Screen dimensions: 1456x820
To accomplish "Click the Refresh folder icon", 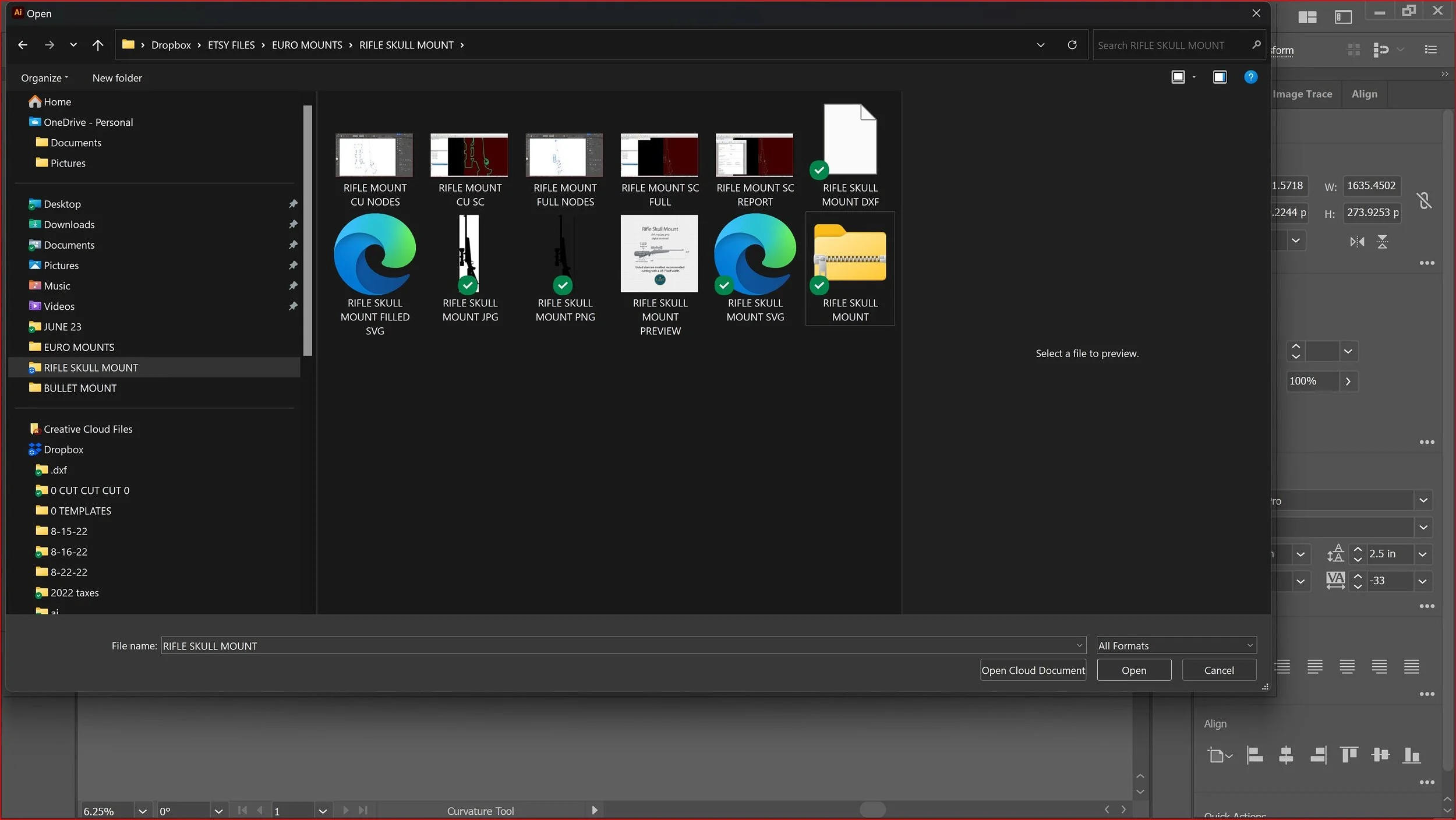I will click(1072, 45).
